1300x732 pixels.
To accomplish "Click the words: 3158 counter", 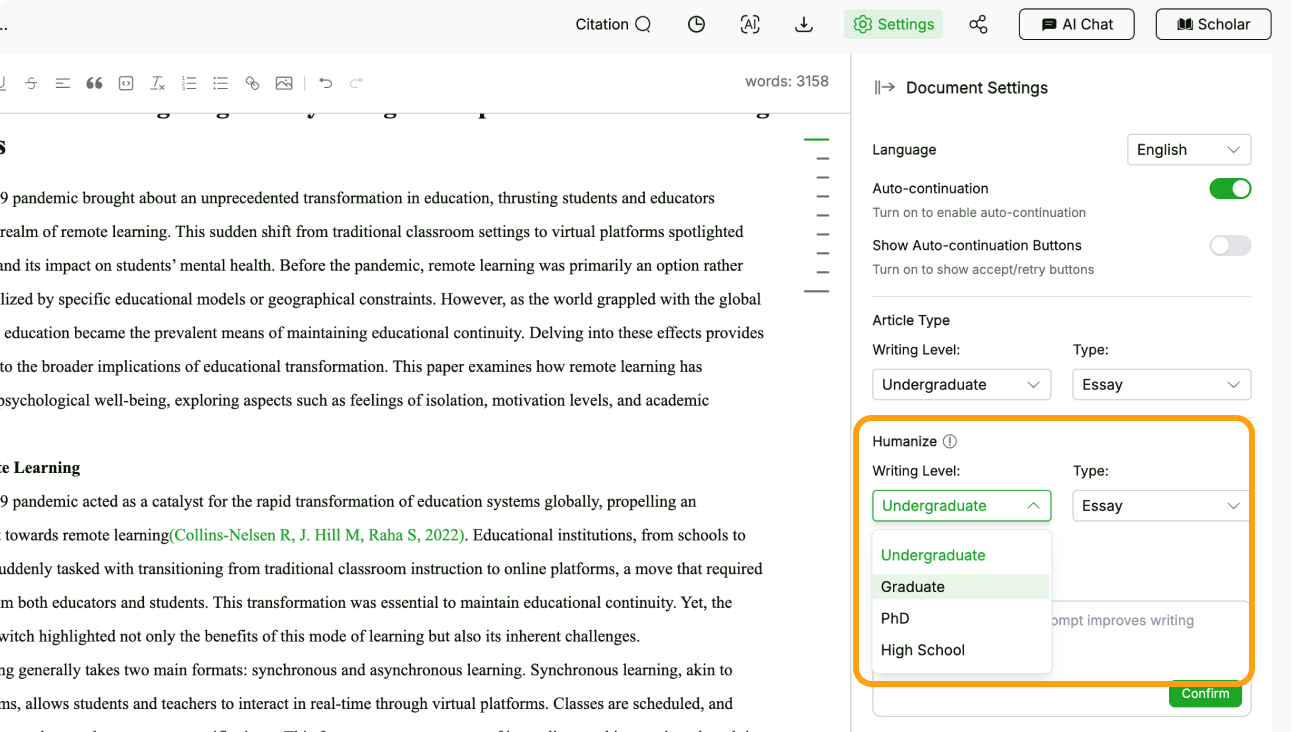I will pos(787,82).
